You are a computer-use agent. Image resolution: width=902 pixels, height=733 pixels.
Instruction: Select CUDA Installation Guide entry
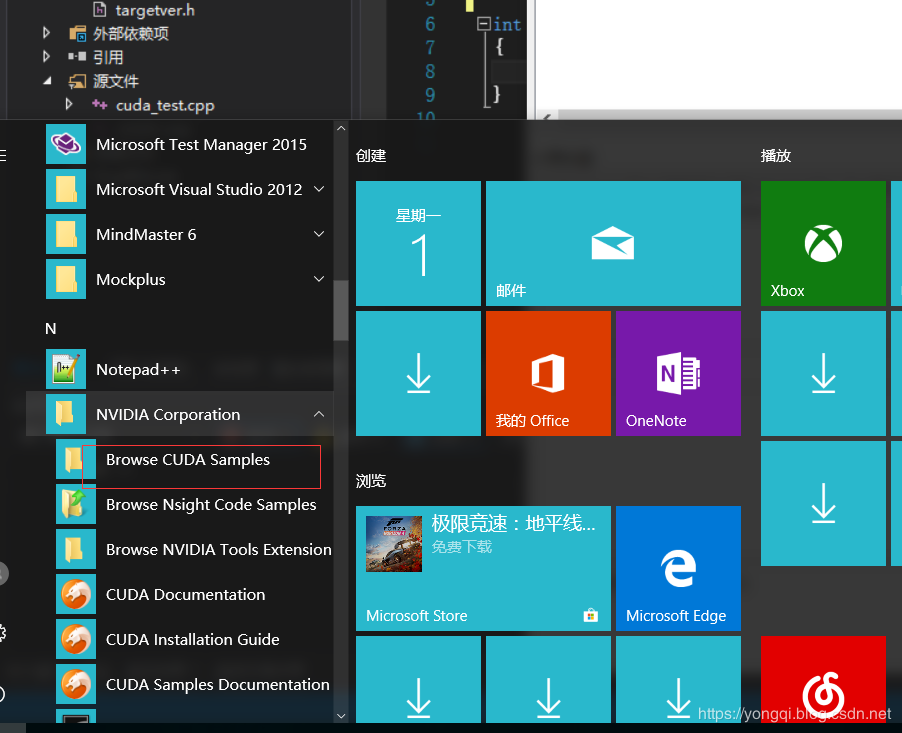[x=194, y=639]
